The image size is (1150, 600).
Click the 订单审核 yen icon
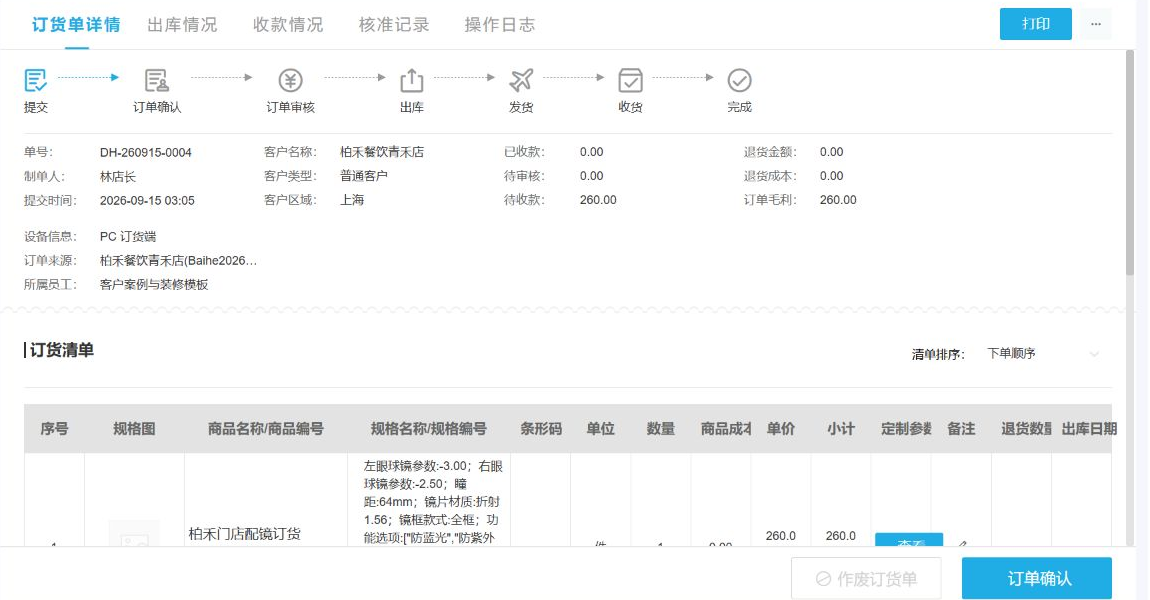click(x=290, y=80)
